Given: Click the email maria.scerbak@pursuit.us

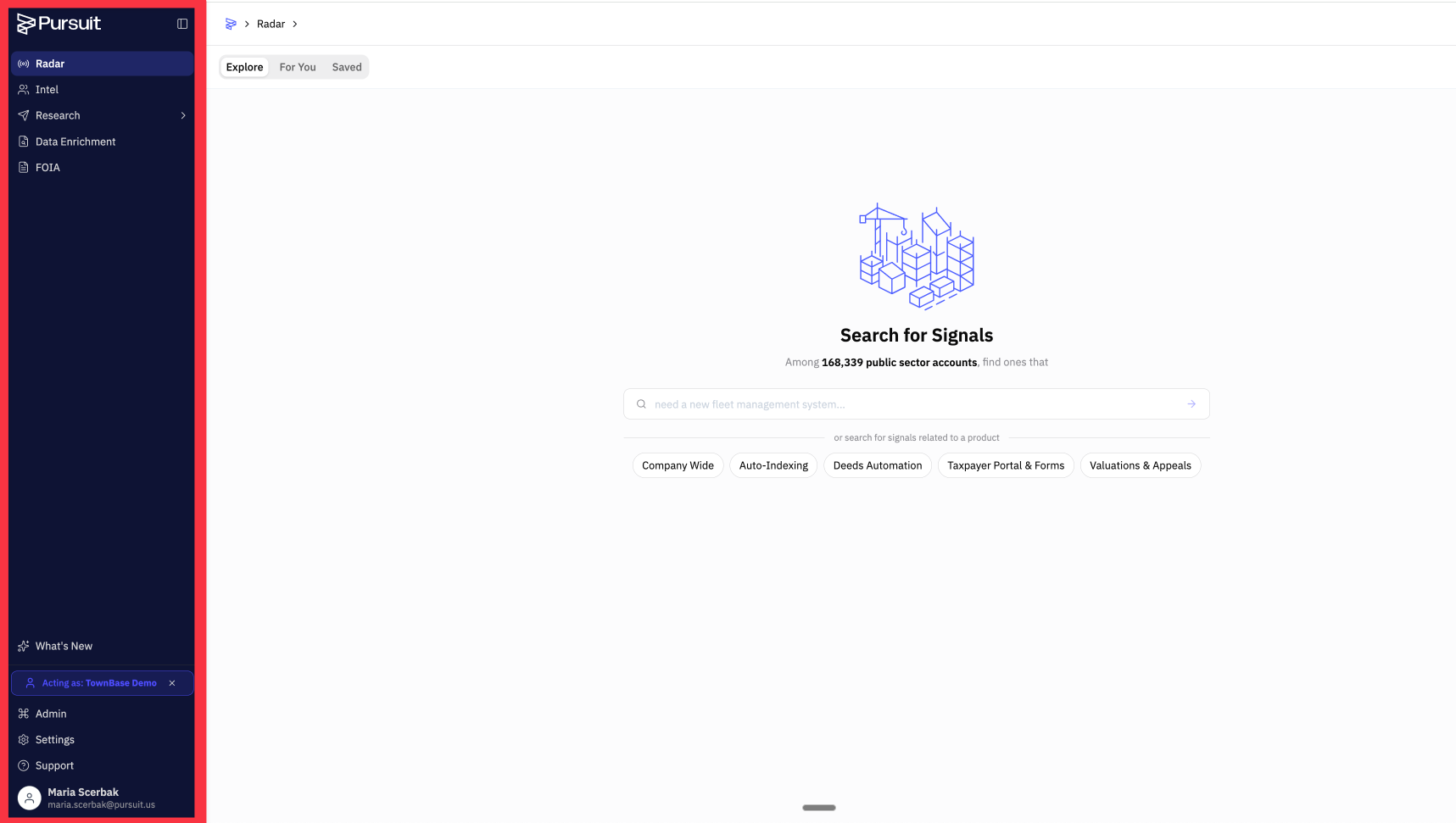Looking at the screenshot, I should (102, 805).
